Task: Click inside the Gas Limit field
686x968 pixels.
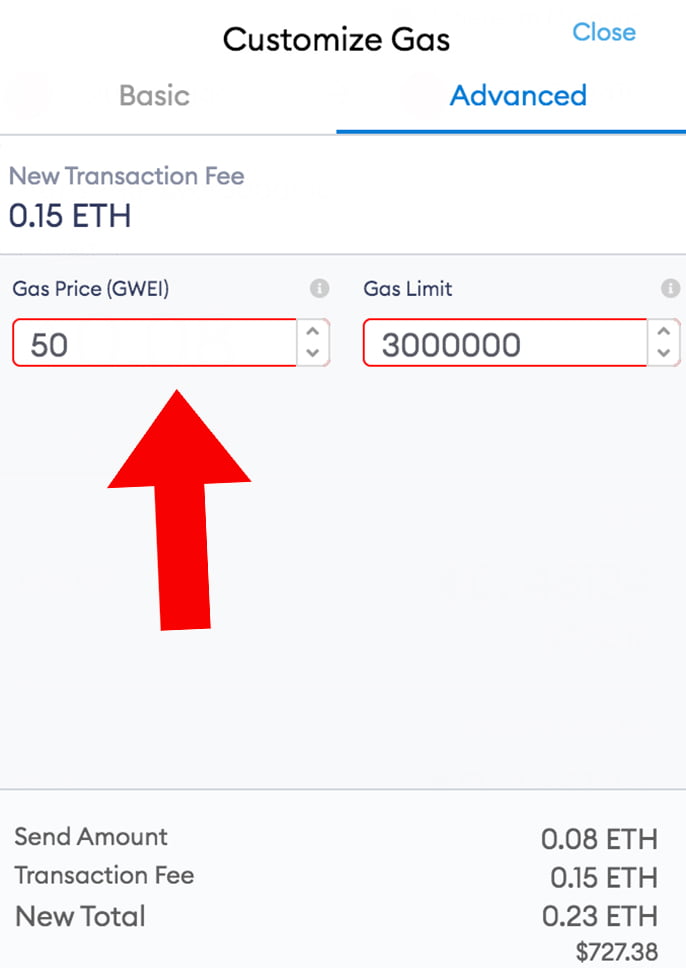Action: (500, 343)
